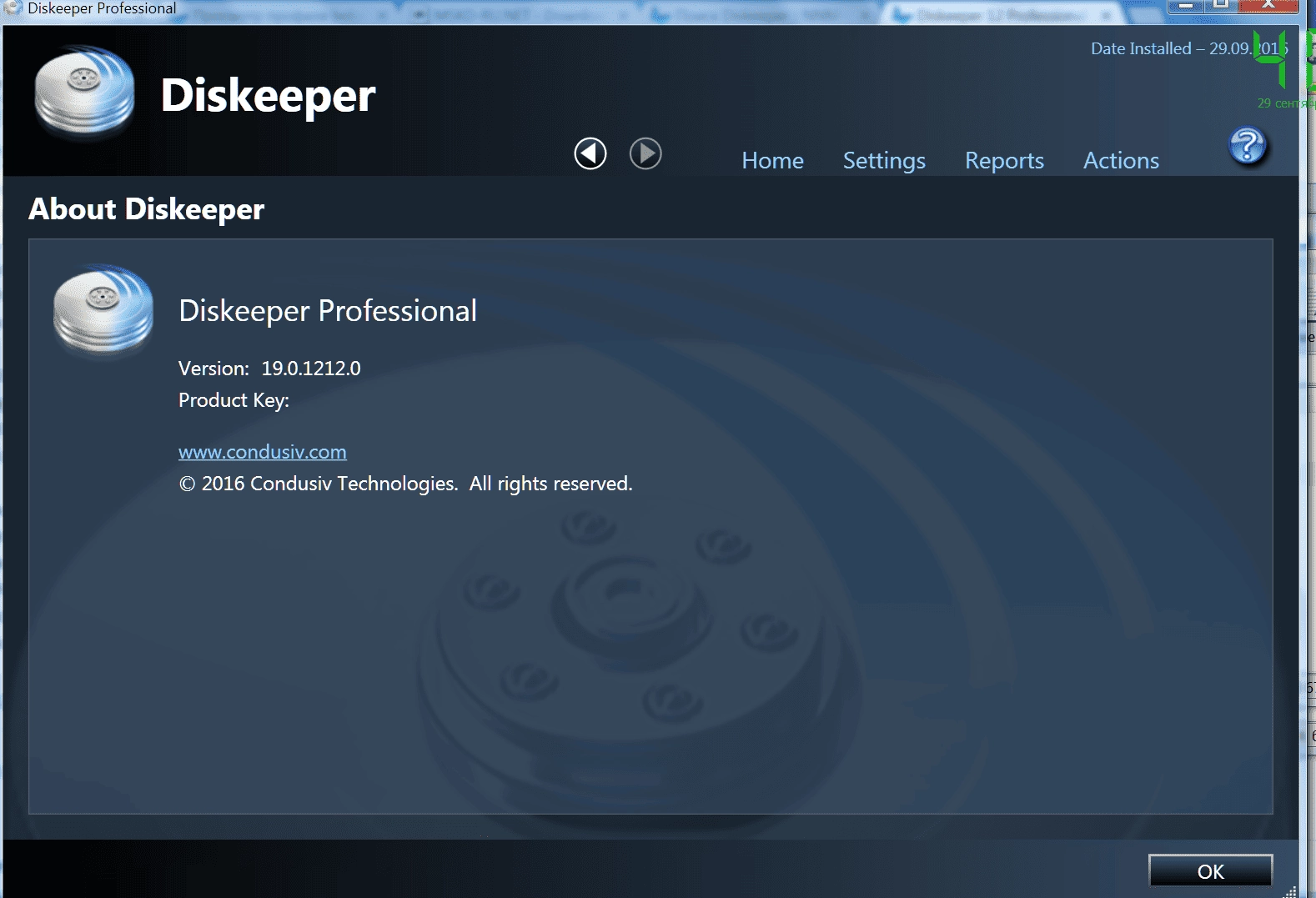Viewport: 1316px width, 898px height.
Task: Click the forward navigation arrow
Action: [645, 153]
